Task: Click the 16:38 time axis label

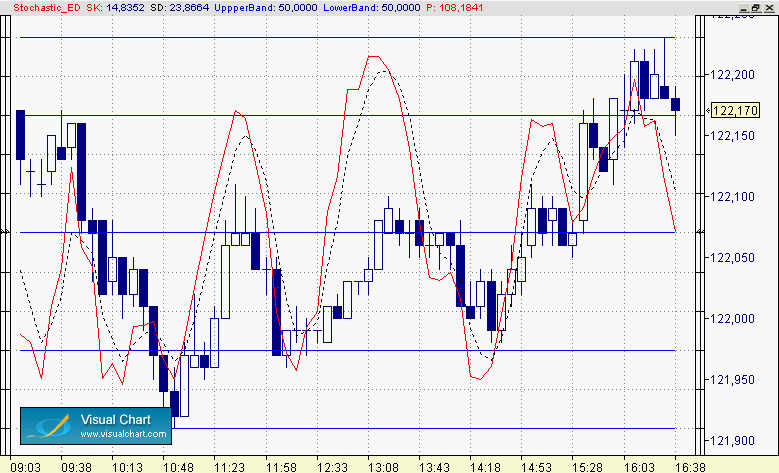Action: coord(691,468)
